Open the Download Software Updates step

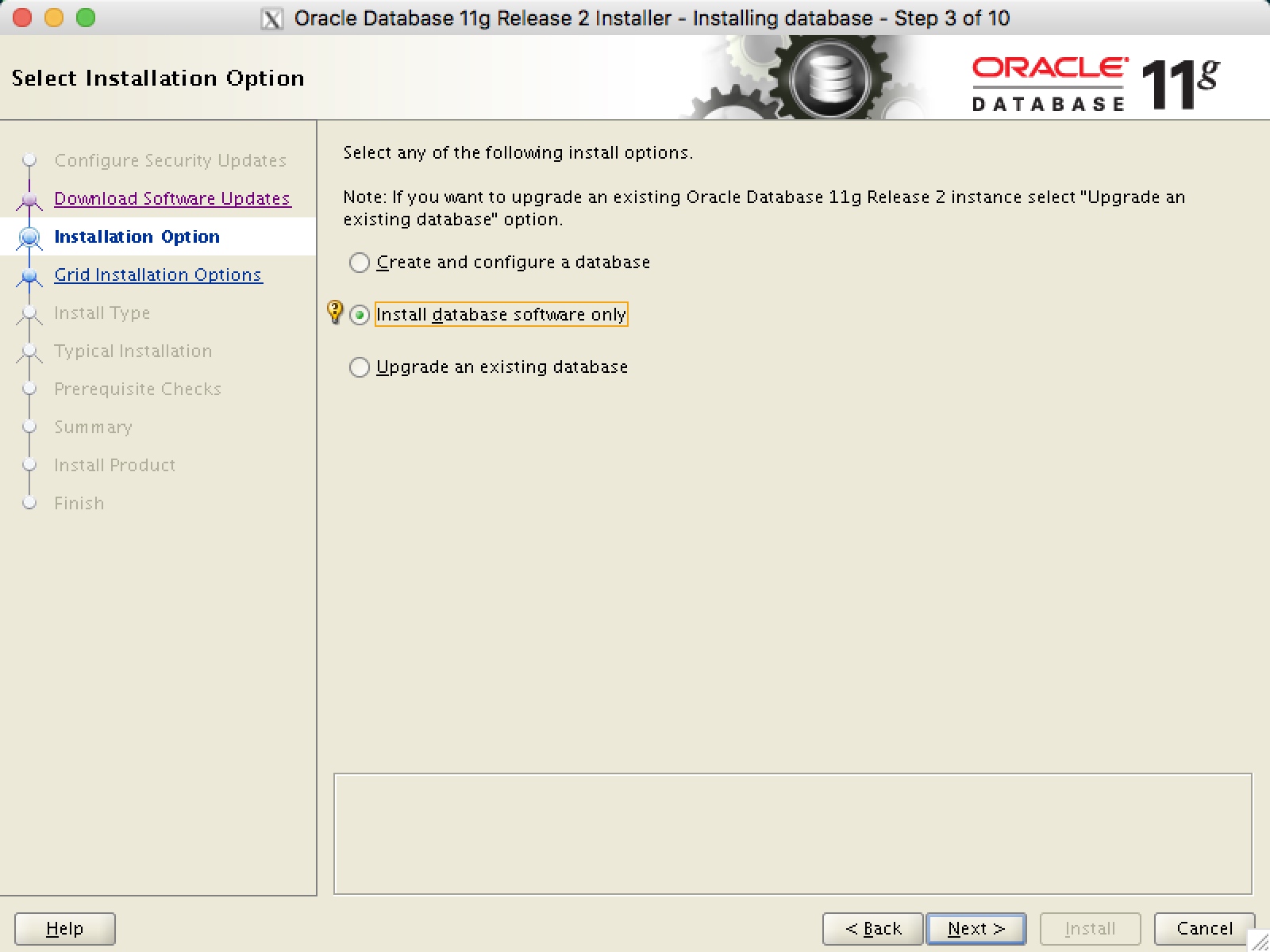pyautogui.click(x=171, y=198)
